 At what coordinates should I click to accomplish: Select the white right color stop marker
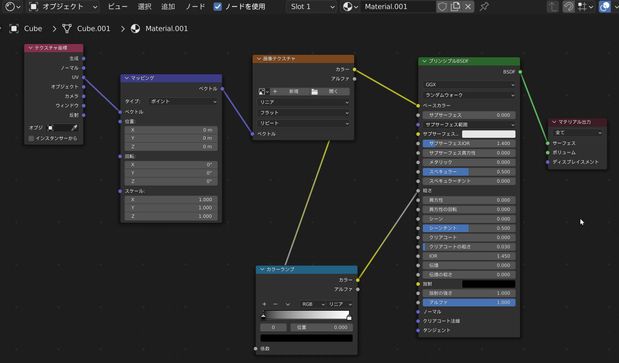349,316
